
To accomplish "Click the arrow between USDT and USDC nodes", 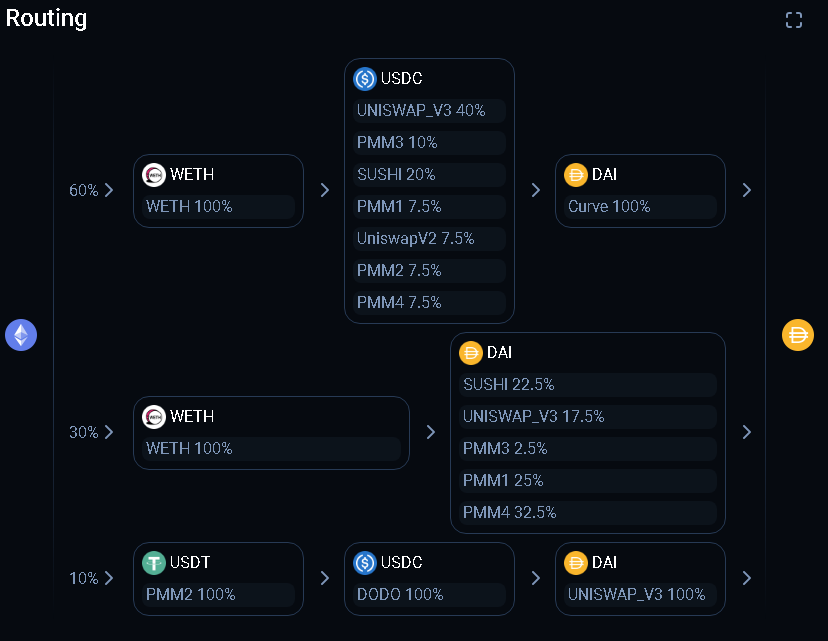I will point(323,578).
